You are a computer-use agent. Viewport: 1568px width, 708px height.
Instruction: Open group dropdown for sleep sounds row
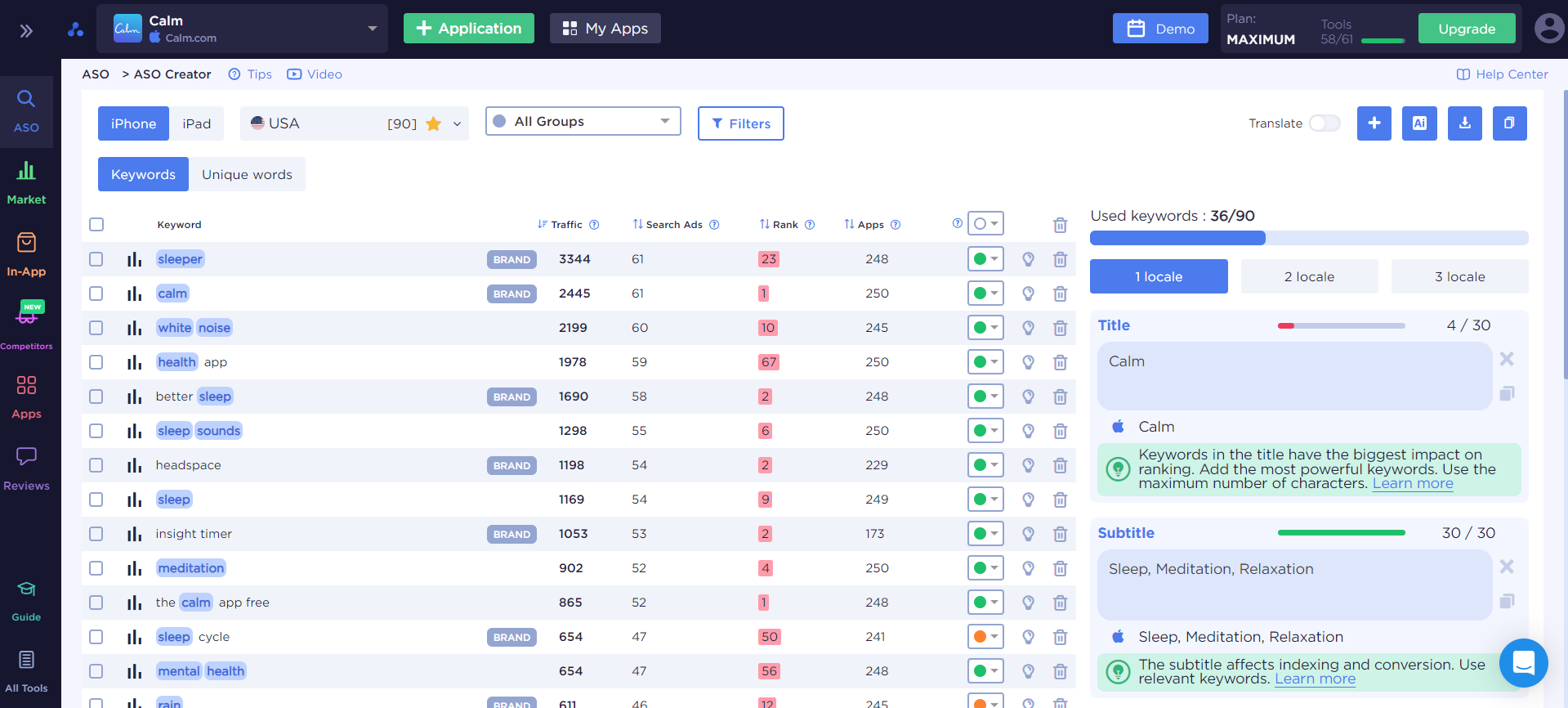[985, 431]
